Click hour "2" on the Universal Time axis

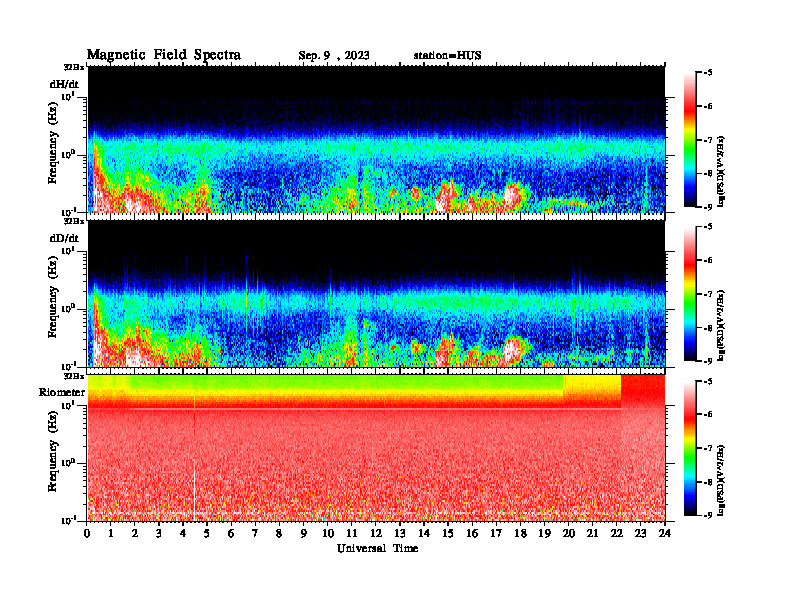135,534
